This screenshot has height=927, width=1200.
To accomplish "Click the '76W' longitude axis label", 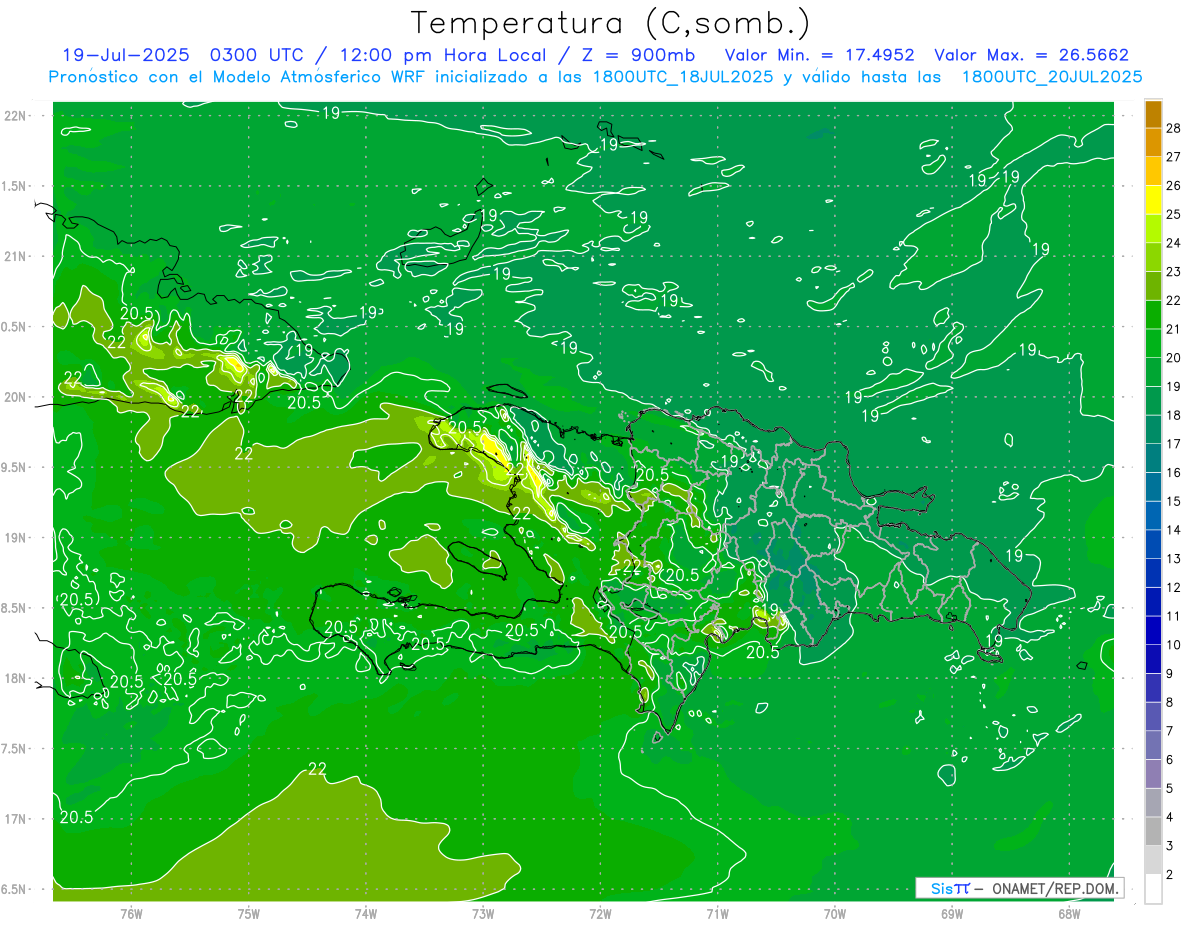I will coord(131,914).
